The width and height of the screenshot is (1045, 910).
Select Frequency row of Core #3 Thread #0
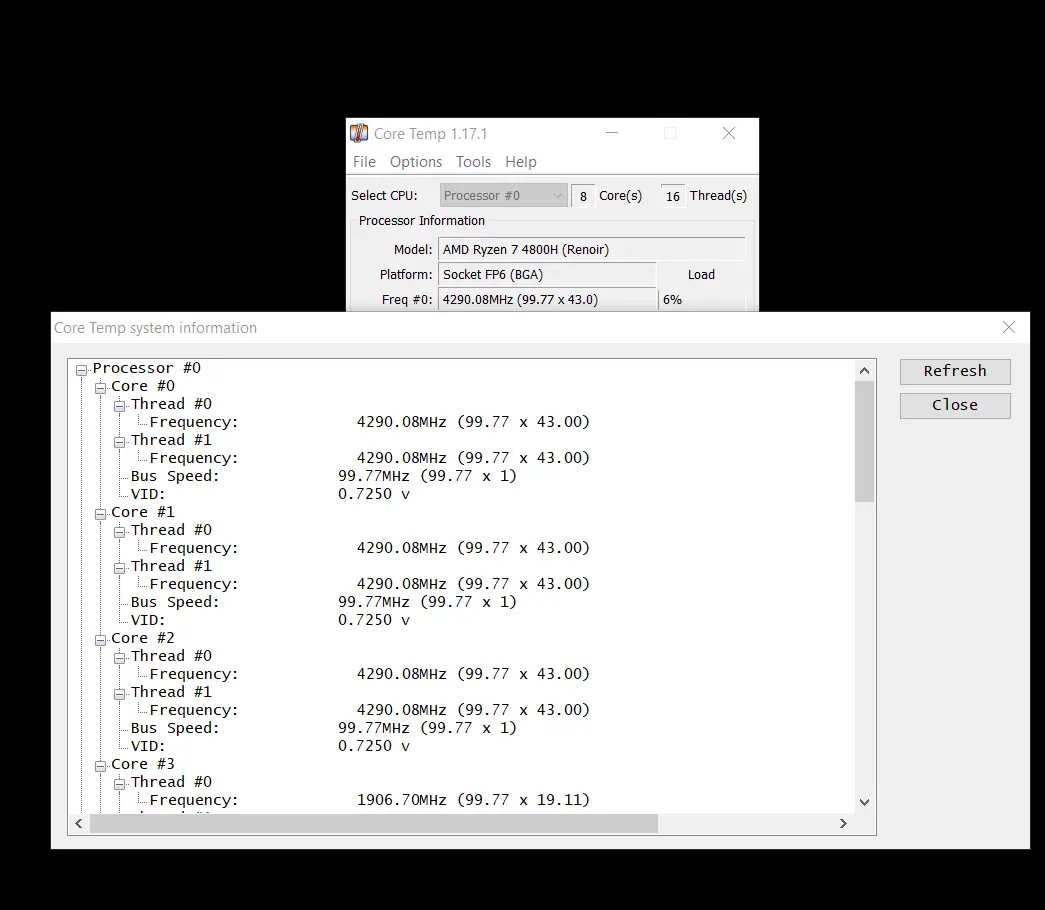(370, 800)
